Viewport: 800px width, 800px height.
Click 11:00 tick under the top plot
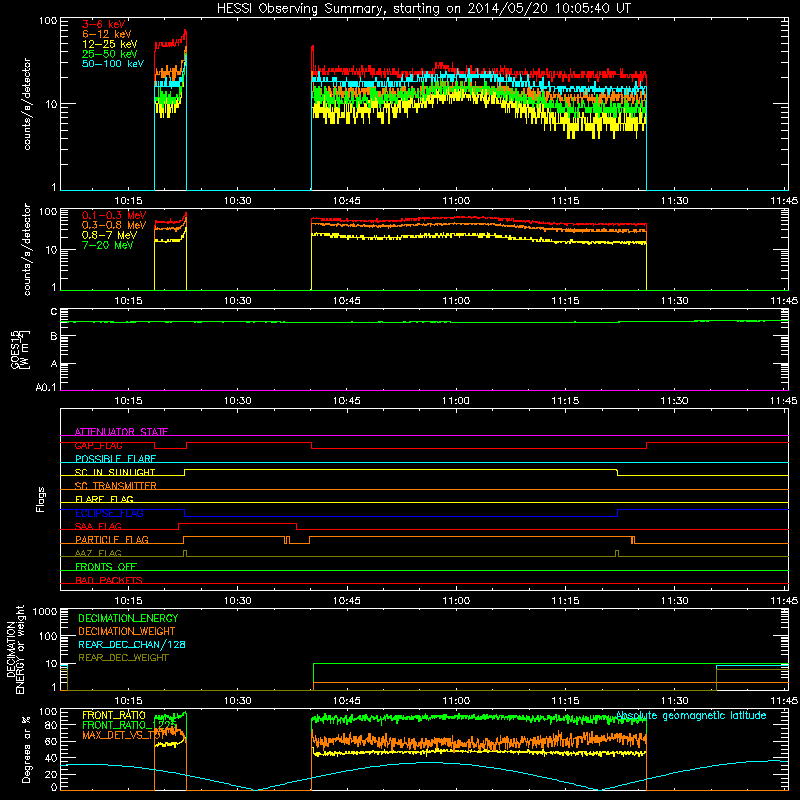(456, 201)
